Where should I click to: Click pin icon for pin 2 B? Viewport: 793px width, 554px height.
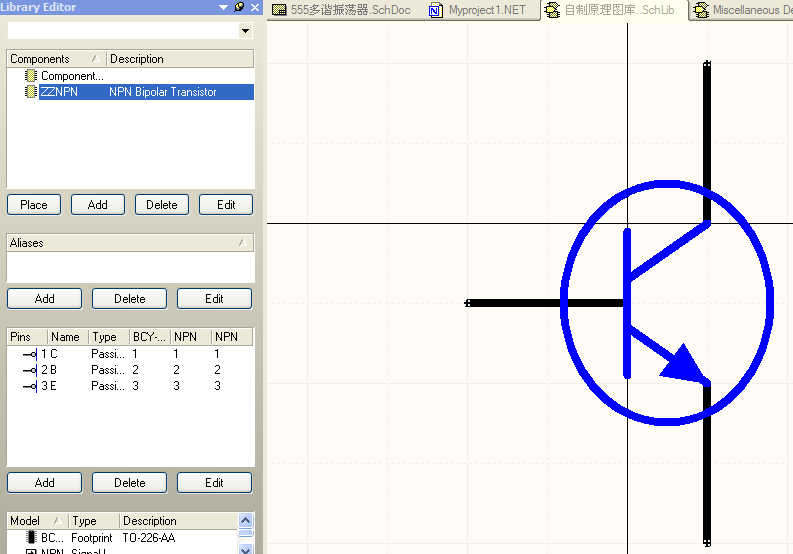coord(29,370)
